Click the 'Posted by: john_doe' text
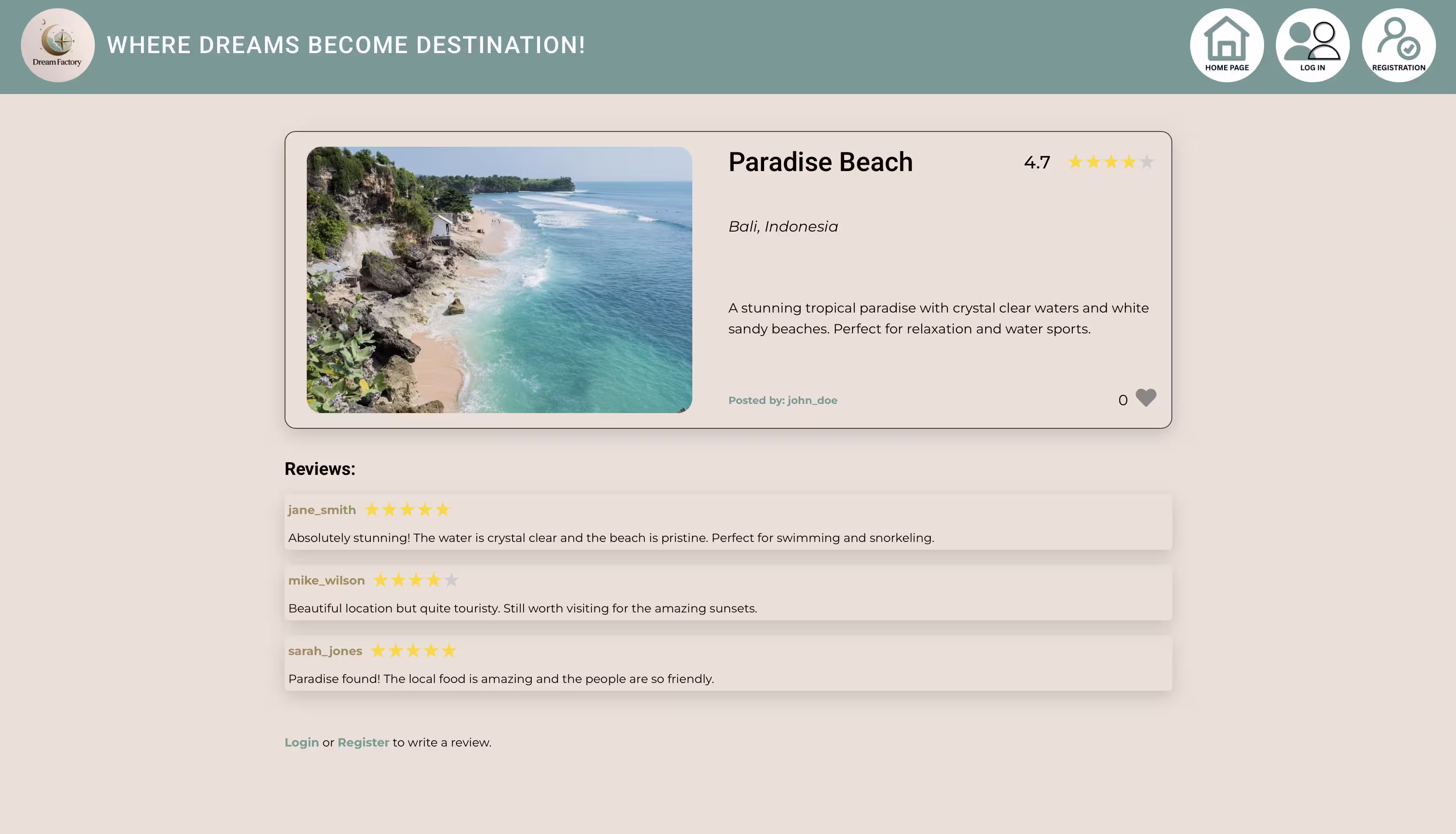This screenshot has height=834, width=1456. pos(783,400)
